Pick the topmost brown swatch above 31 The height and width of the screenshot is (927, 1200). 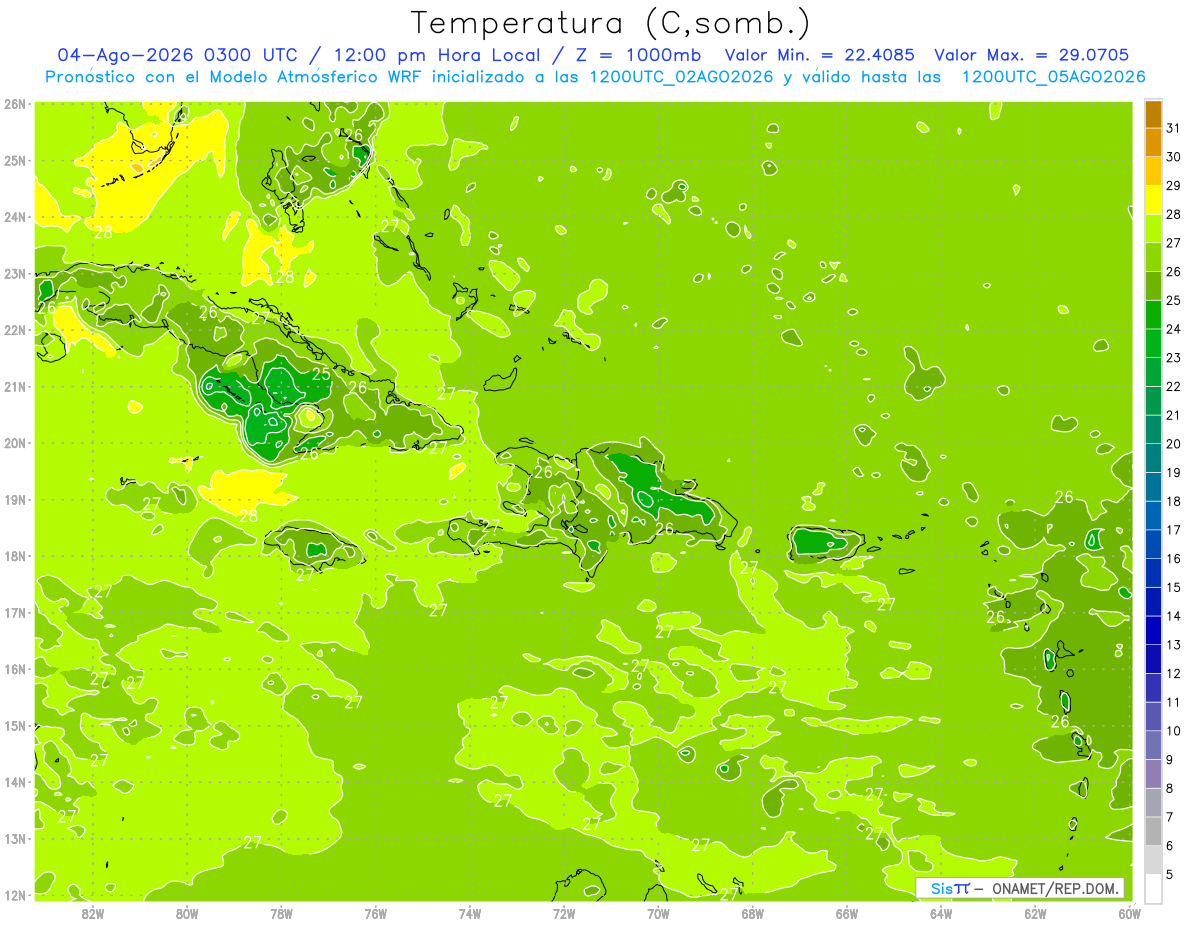[x=1153, y=114]
